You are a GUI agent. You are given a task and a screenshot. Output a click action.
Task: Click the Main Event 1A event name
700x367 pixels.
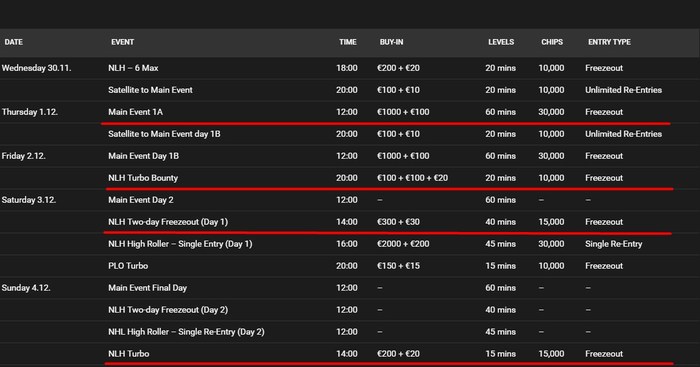pos(135,112)
